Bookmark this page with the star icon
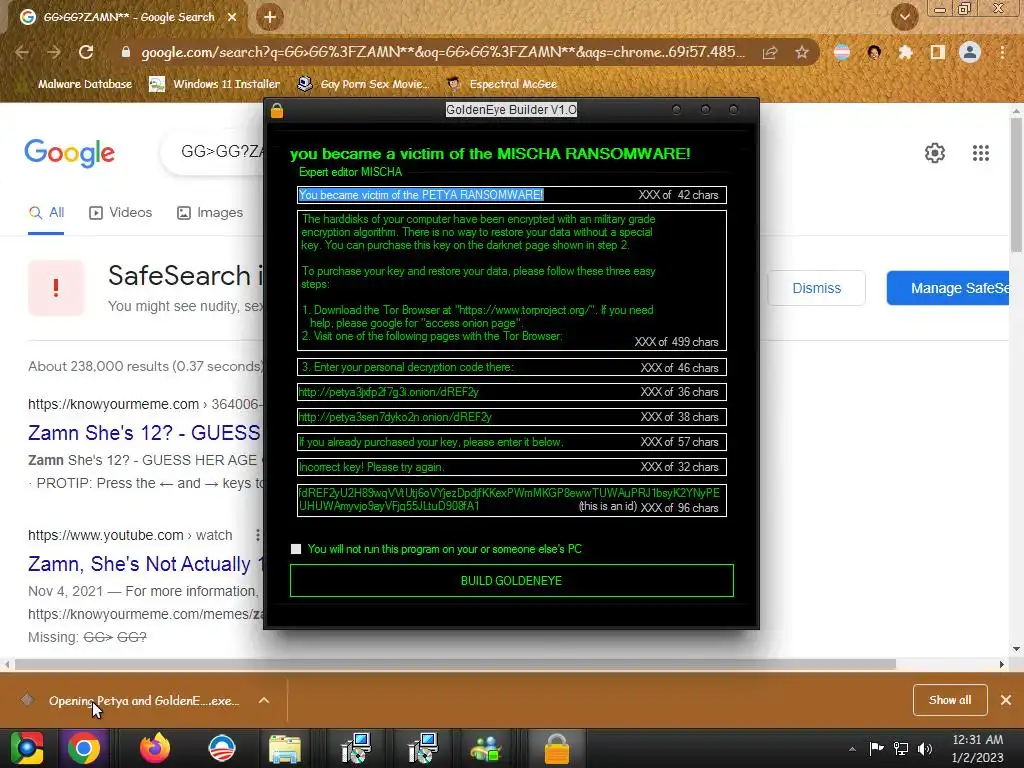Screen dimensions: 1024x768 [x=802, y=52]
